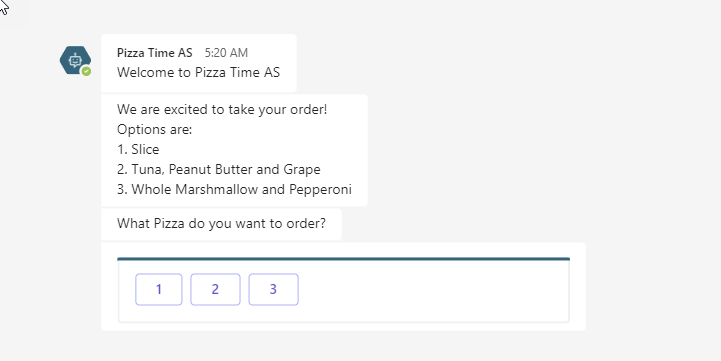Image resolution: width=721 pixels, height=361 pixels.
Task: Click the Whole Marshmallow and Pepperoni line
Action: 235,189
